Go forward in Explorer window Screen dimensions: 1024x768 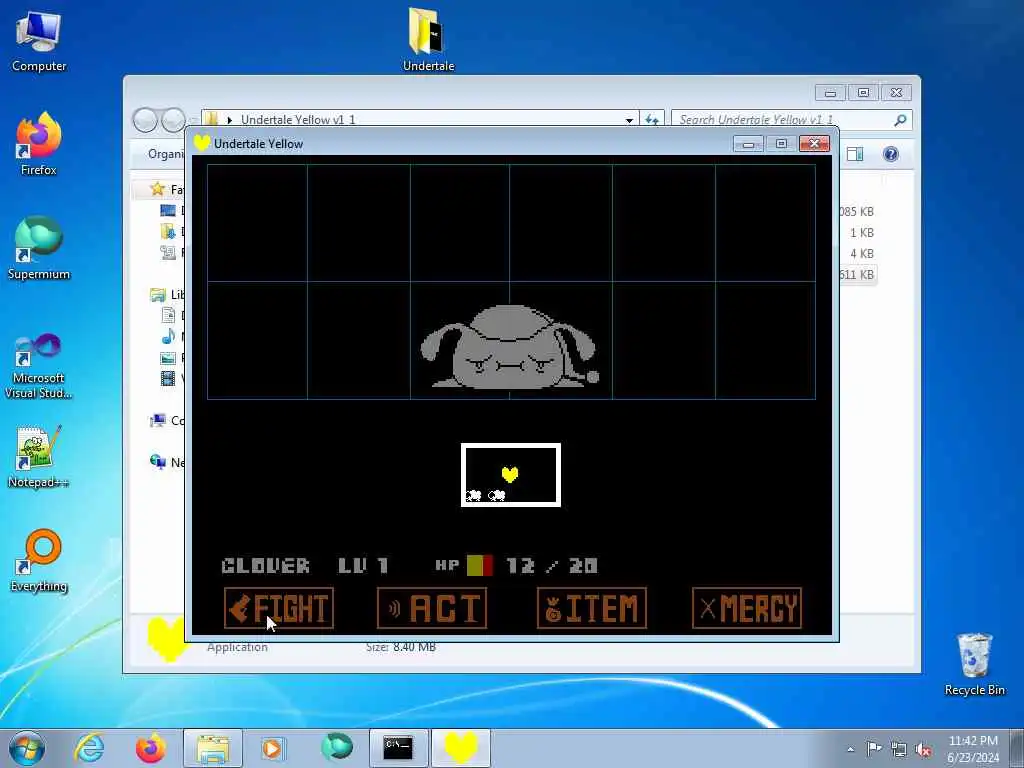173,120
